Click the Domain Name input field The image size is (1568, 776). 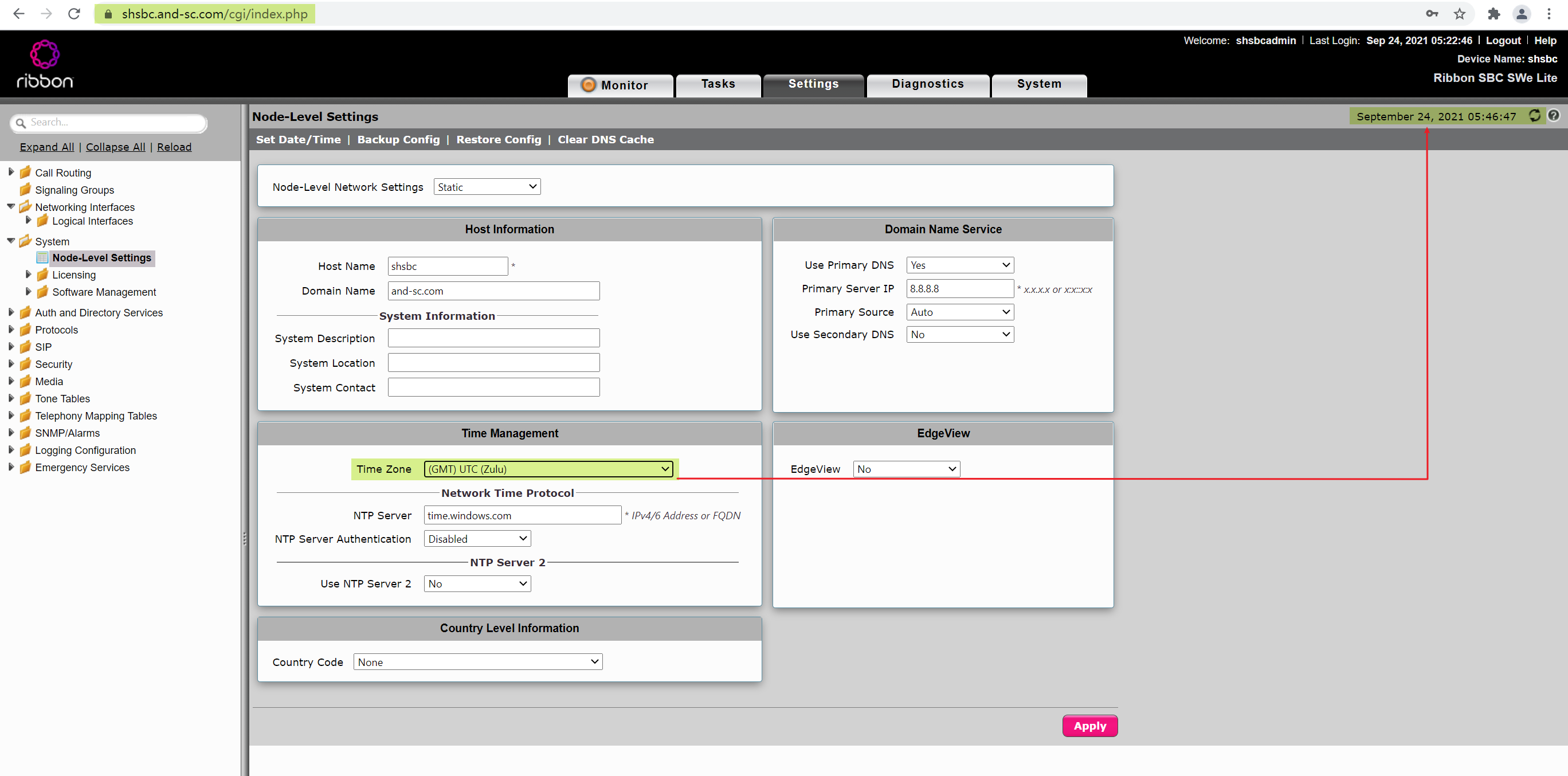[493, 291]
